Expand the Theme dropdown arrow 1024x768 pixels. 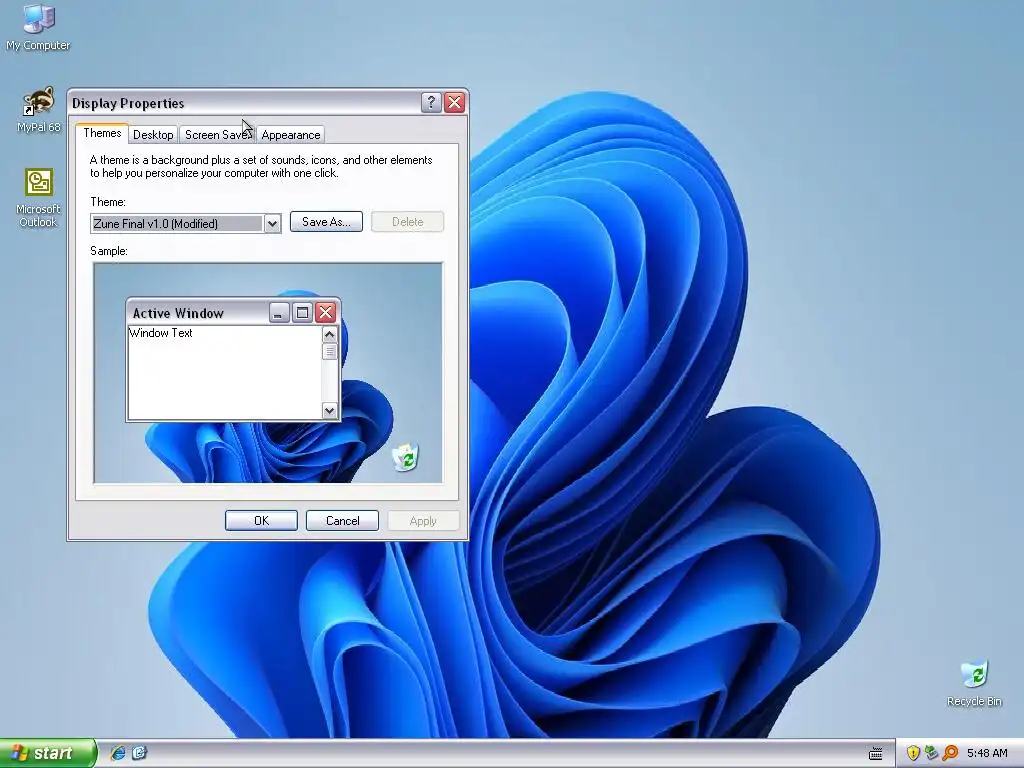click(272, 223)
